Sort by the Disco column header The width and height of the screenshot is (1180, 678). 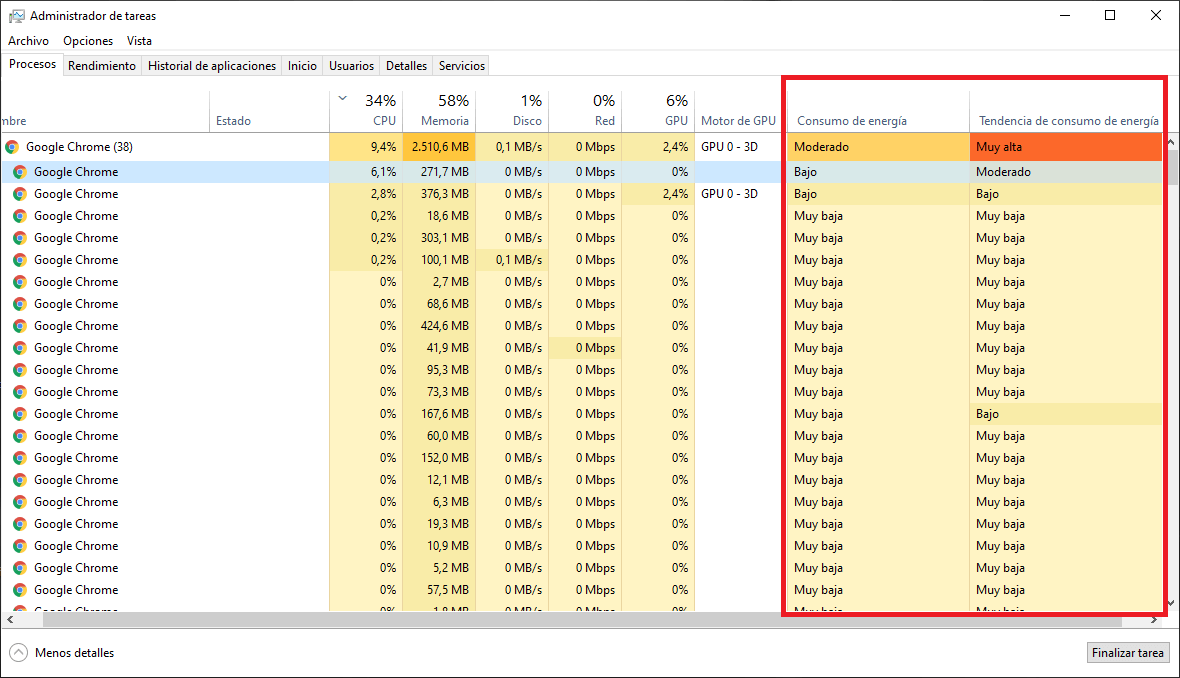tap(512, 111)
